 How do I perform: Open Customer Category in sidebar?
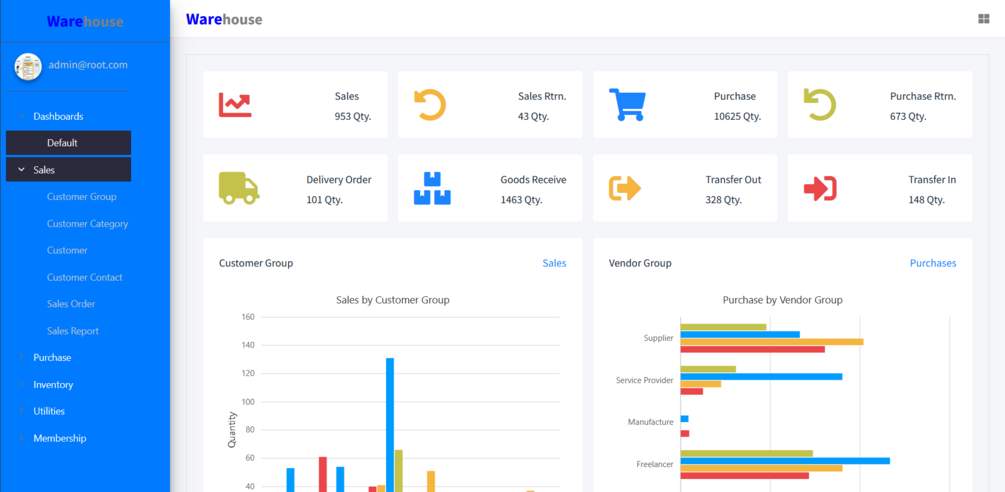[87, 224]
